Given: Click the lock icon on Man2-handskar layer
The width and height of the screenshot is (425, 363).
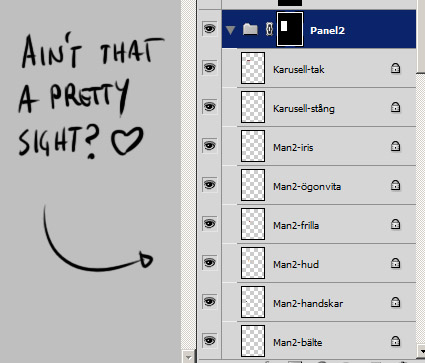Looking at the screenshot, I should click(x=395, y=303).
